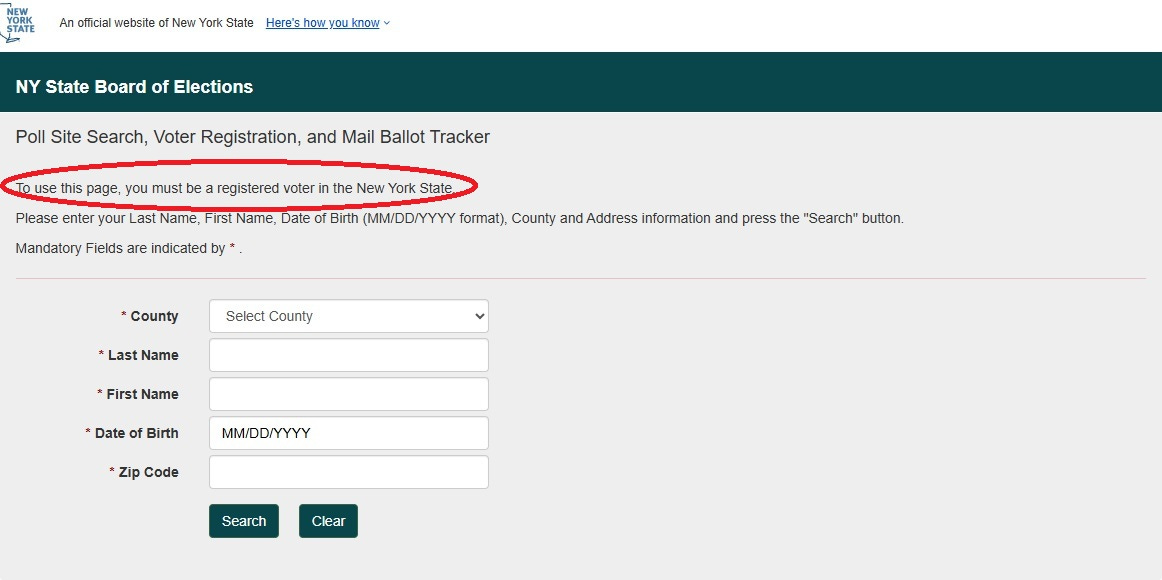The image size is (1162, 580).
Task: Focus the Last Name input field
Action: tap(348, 355)
